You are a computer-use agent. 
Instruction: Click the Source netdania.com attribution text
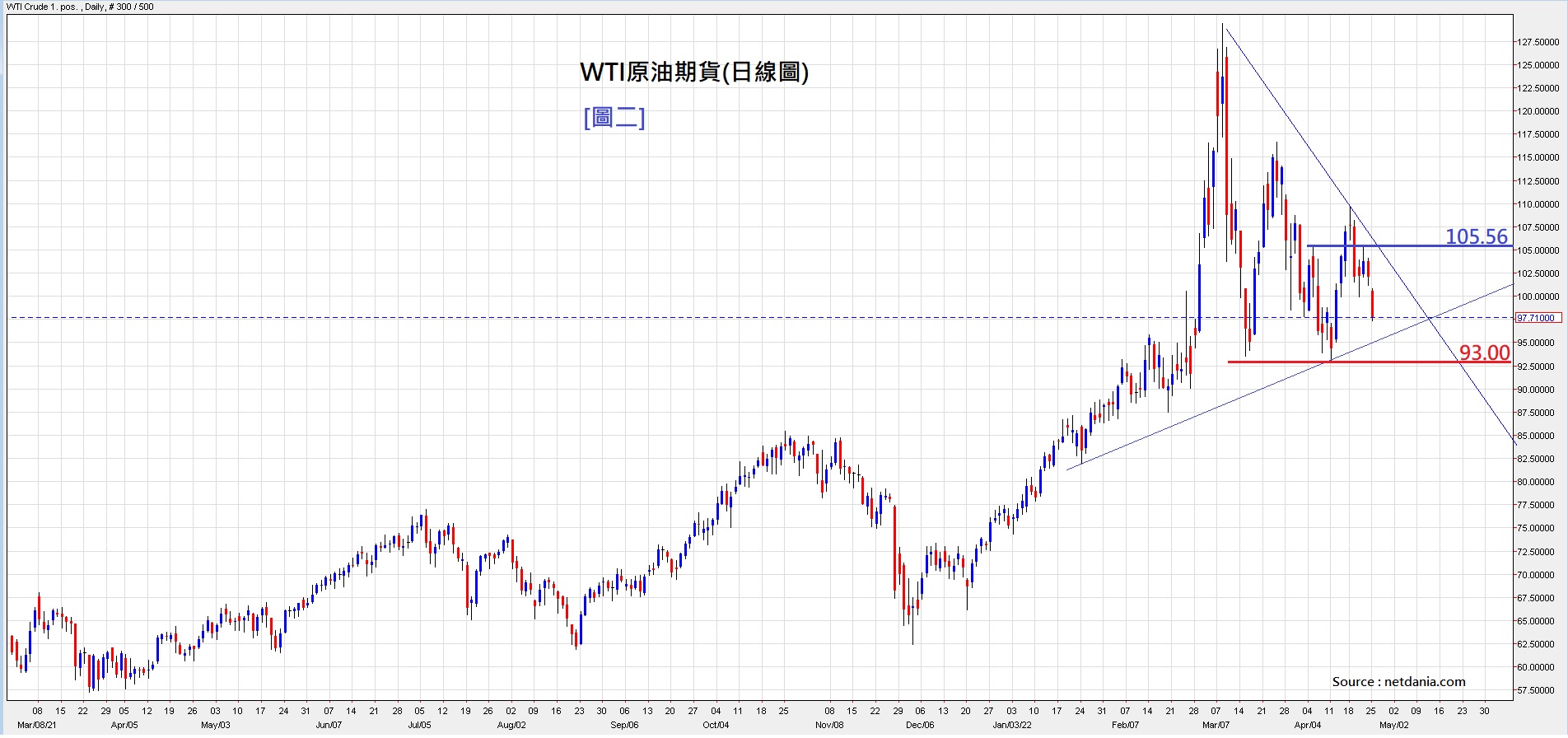[x=1398, y=681]
